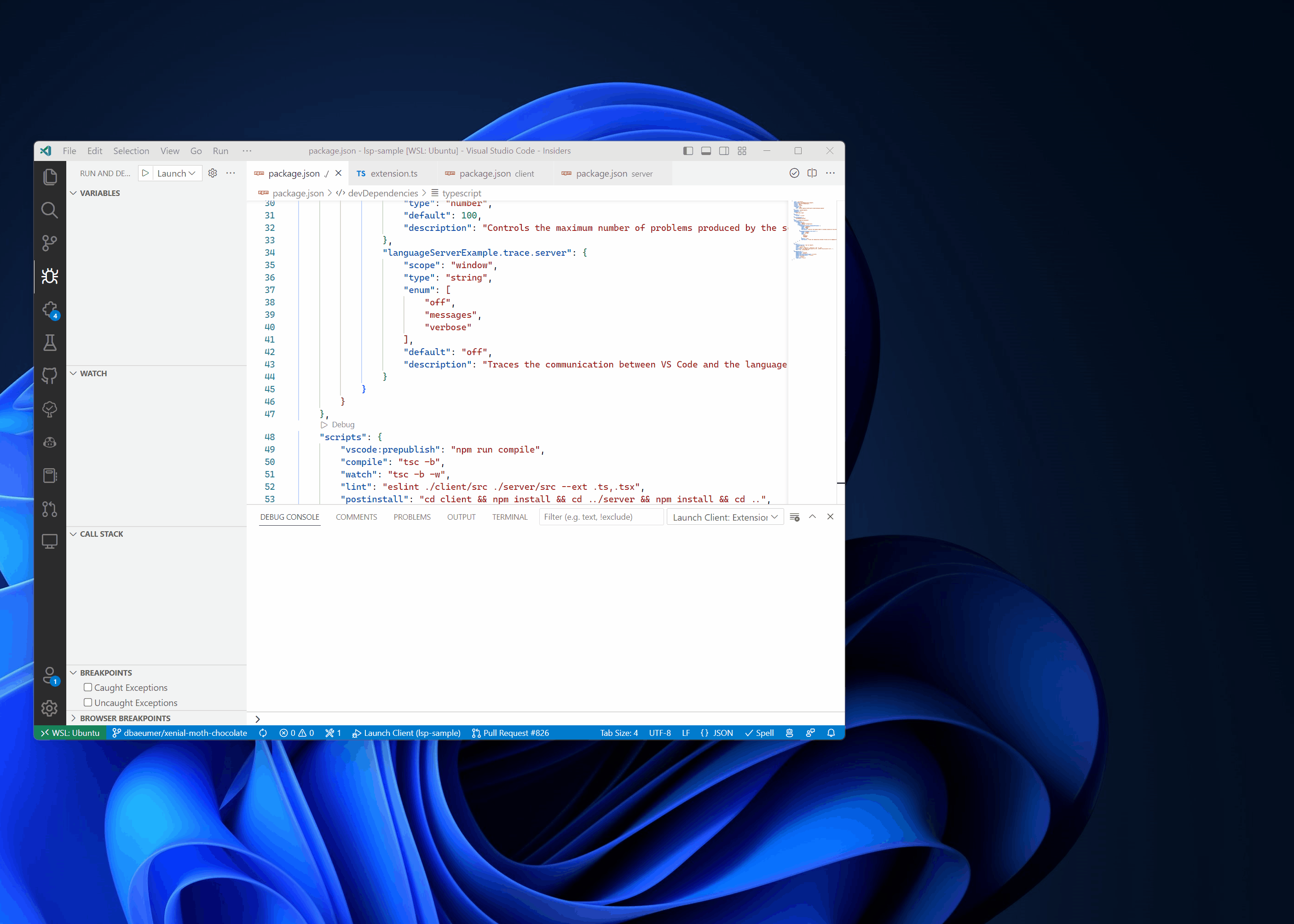
Task: Open the OUTPUT panel tab
Action: pos(461,517)
